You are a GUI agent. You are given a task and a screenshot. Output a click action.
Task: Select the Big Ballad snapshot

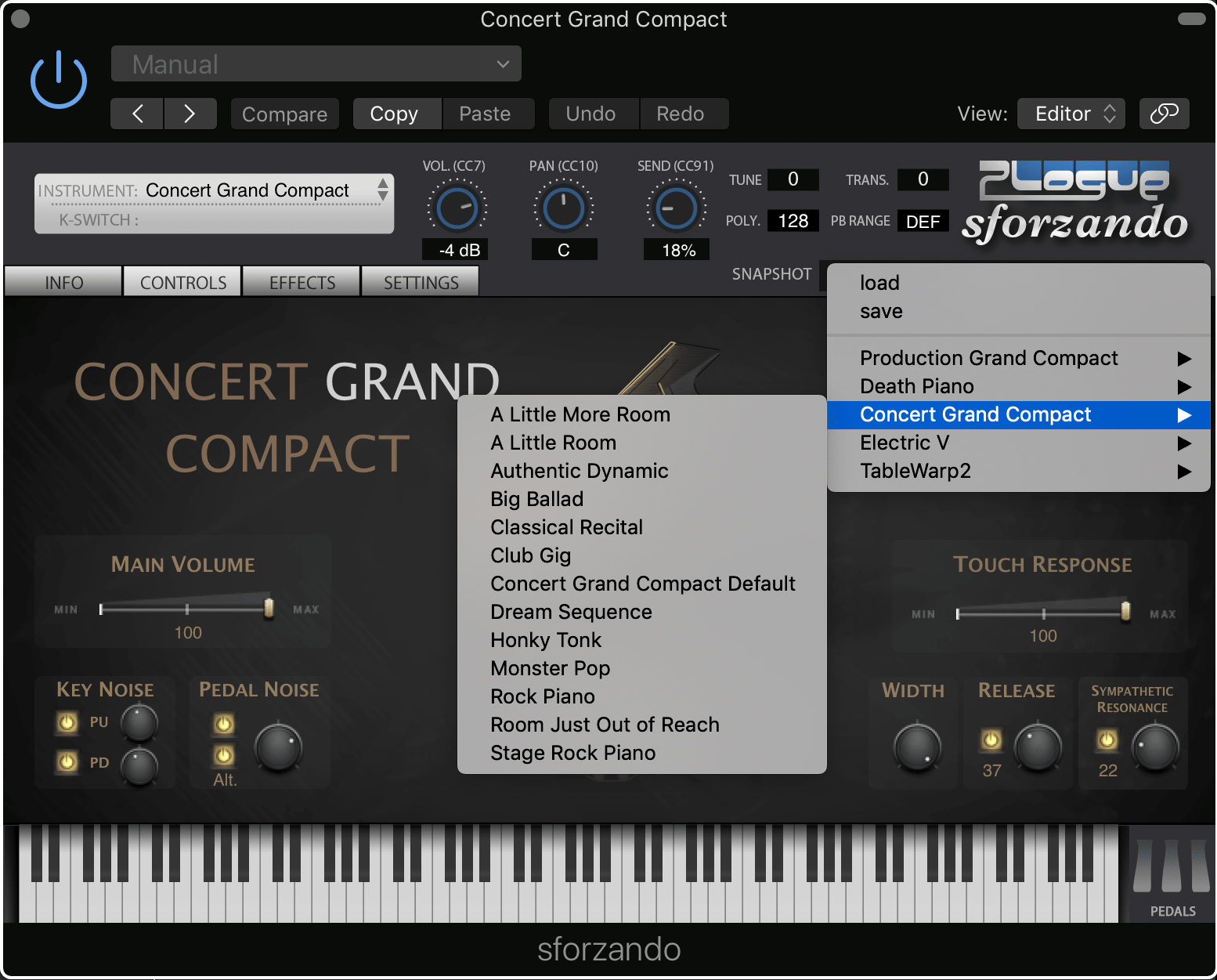642,499
